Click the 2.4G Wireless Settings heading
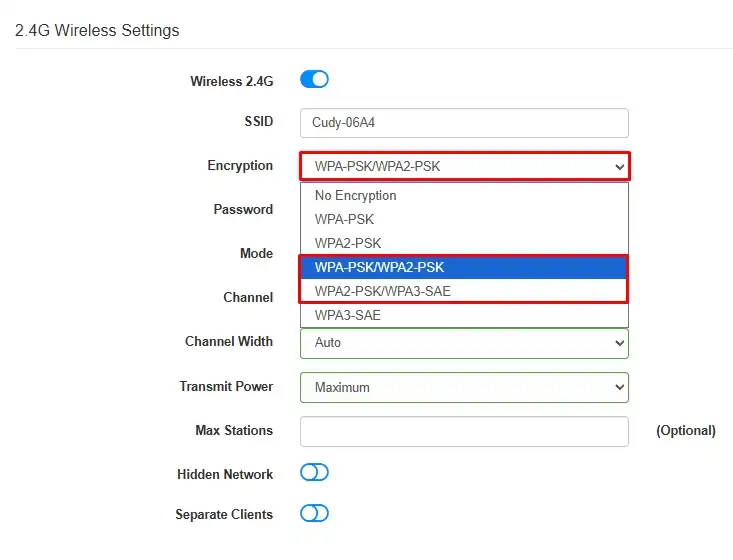 pos(97,30)
